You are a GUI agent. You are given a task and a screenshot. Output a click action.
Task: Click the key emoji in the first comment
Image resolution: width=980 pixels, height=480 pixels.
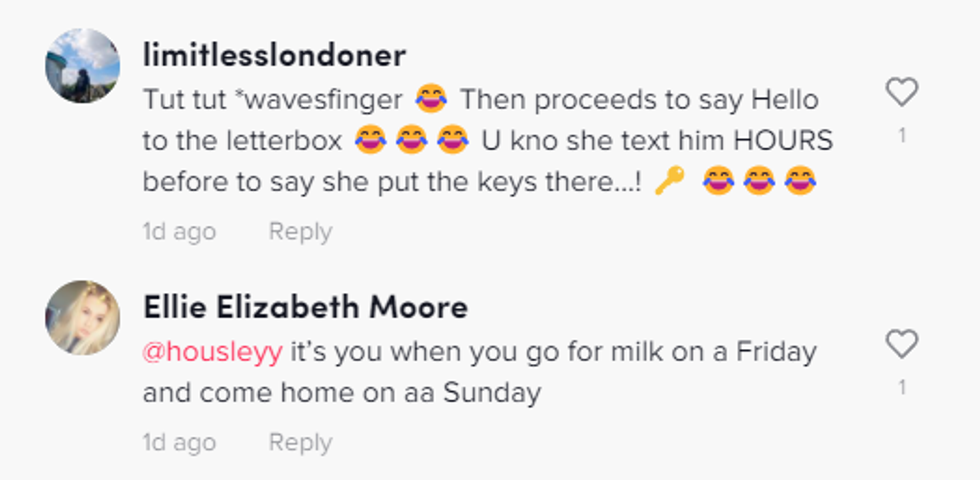point(669,182)
